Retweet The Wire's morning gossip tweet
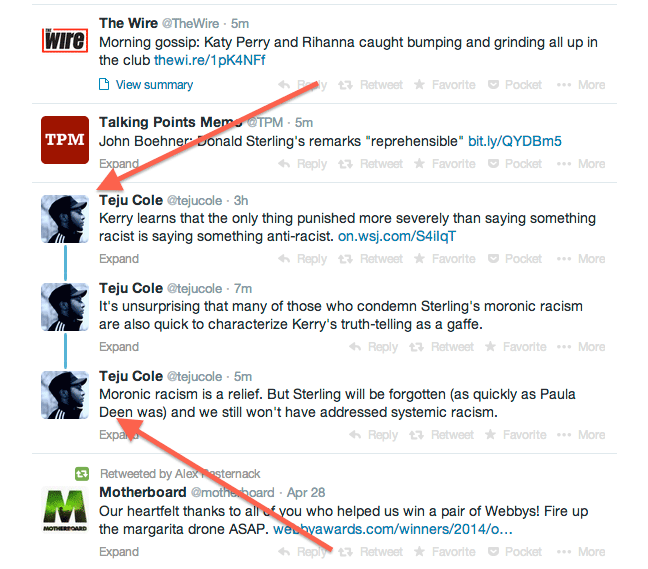Image resolution: width=648 pixels, height=569 pixels. pyautogui.click(x=370, y=85)
